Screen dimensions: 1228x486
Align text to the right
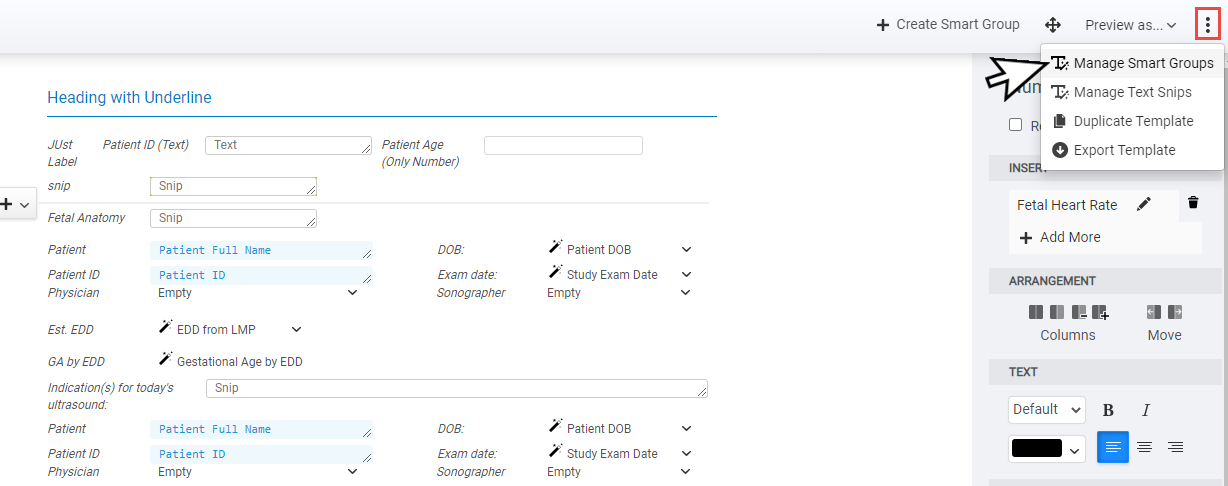[1176, 447]
